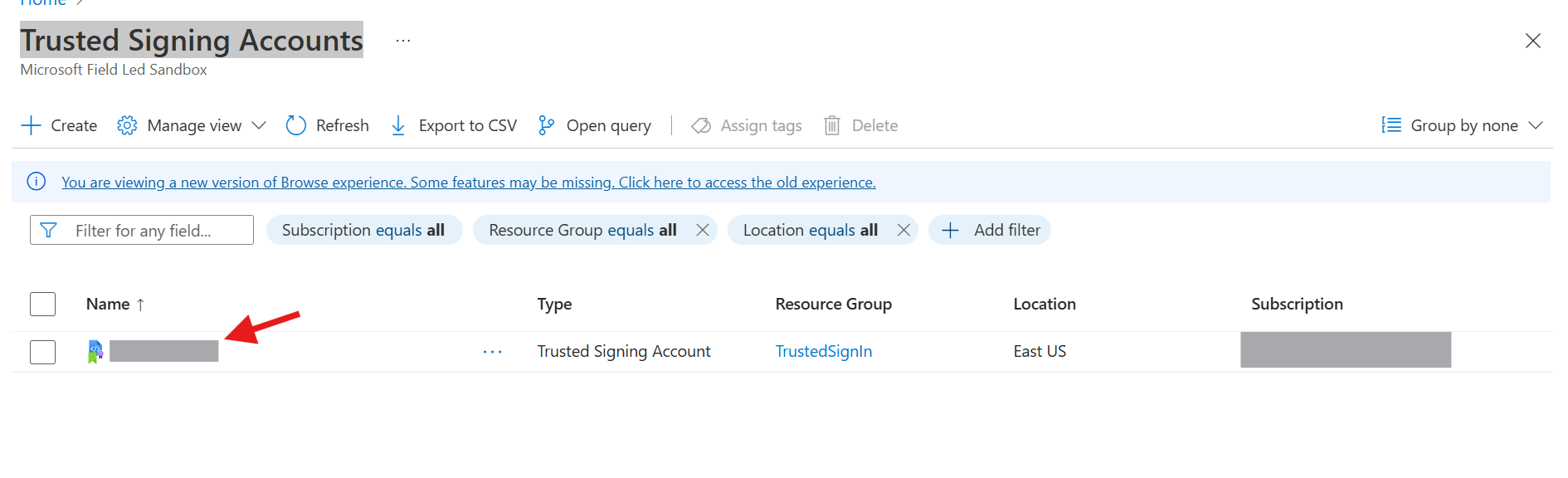Sort by the Name column header

(108, 304)
